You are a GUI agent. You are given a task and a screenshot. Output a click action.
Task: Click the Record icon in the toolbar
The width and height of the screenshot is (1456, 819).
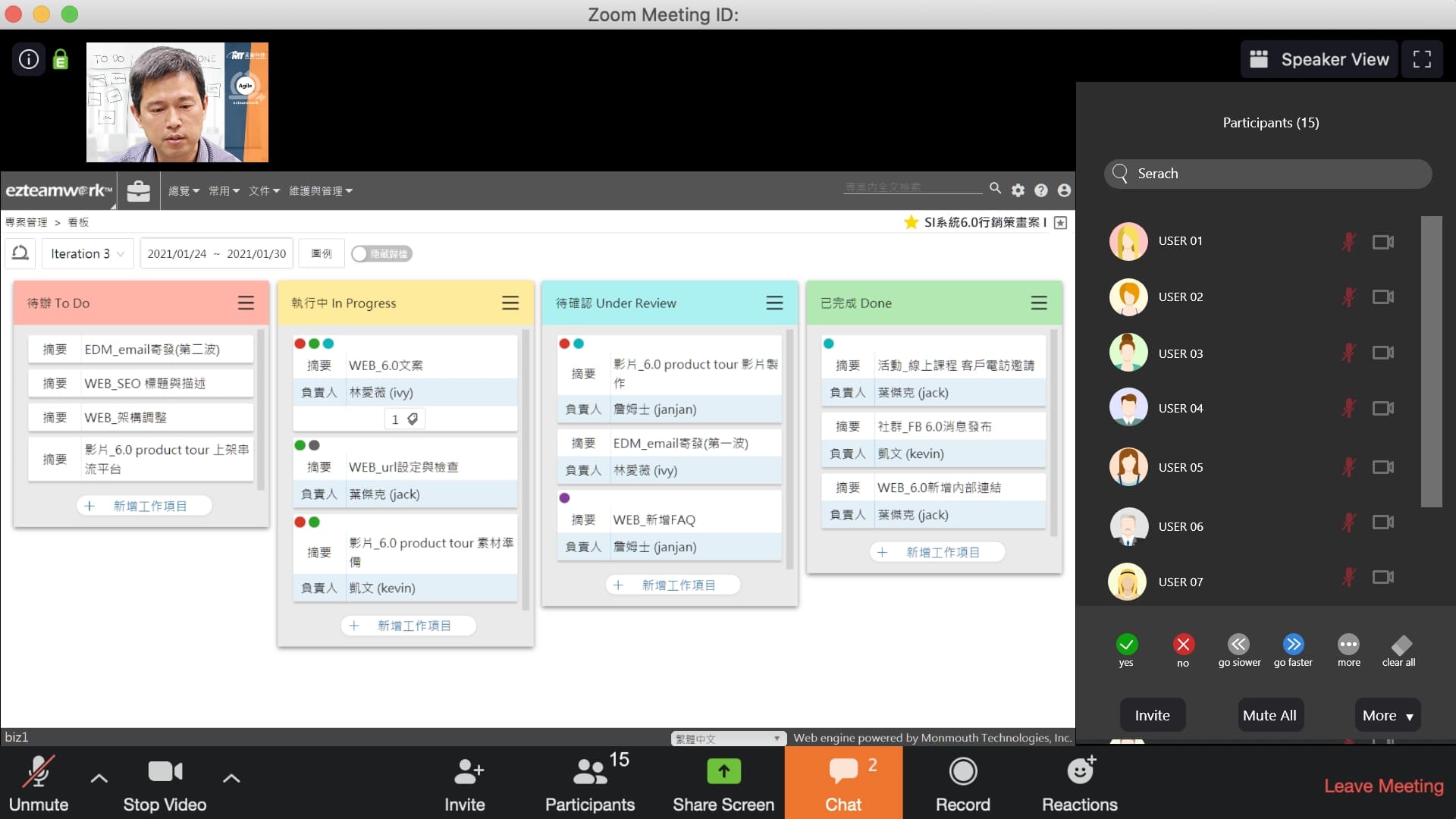962,772
